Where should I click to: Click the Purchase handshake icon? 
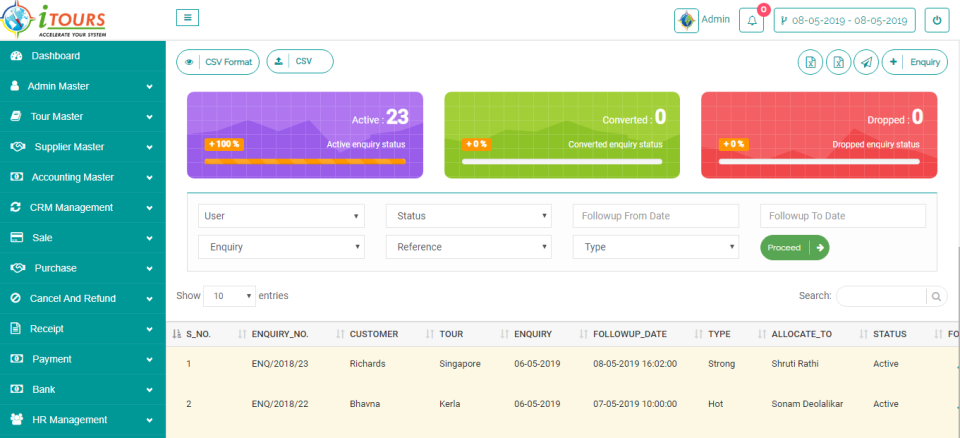point(18,268)
